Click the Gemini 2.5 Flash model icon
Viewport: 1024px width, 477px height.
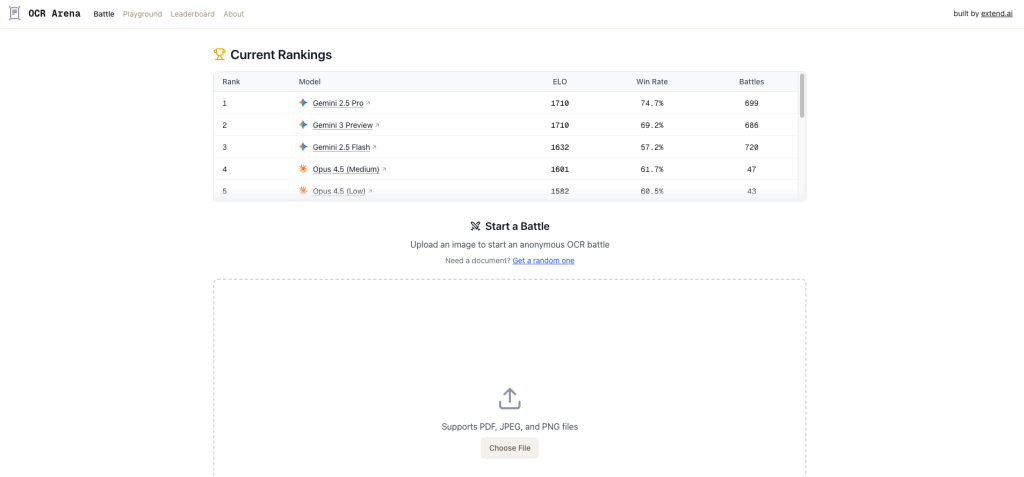coord(303,147)
